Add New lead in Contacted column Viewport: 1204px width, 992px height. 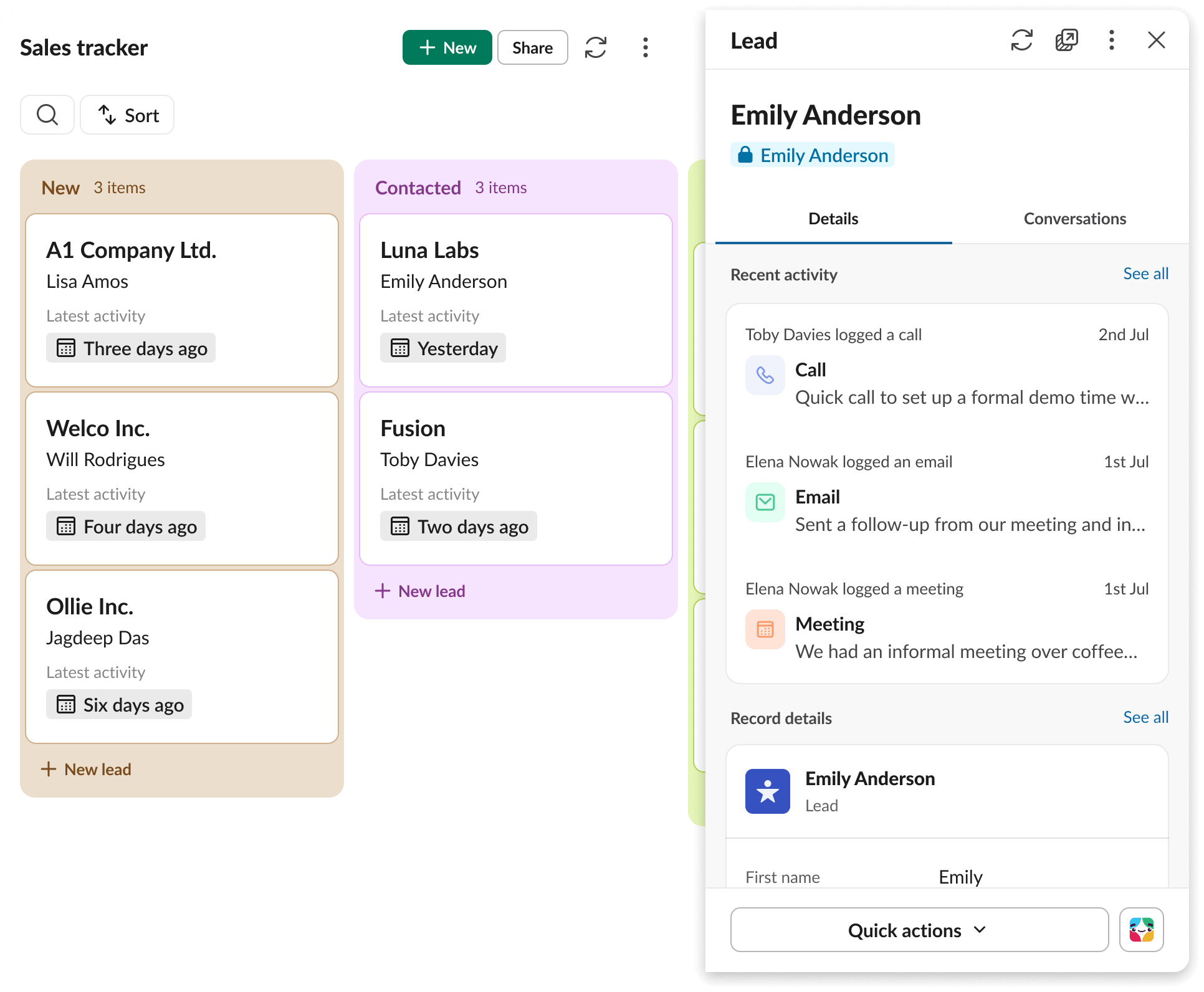click(420, 591)
